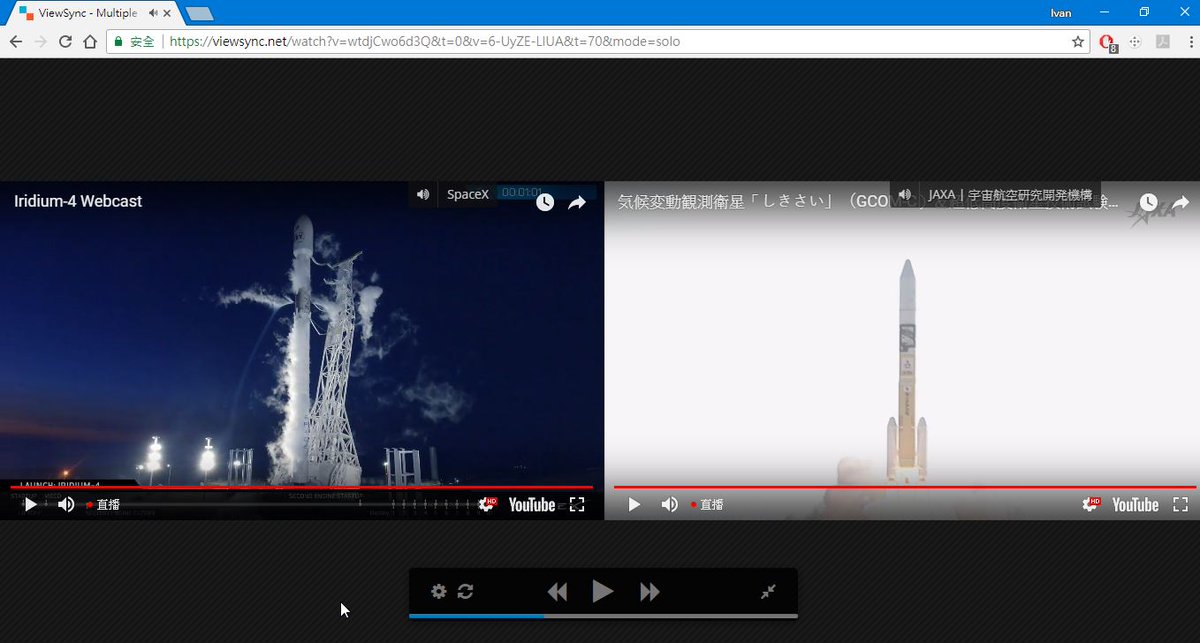The height and width of the screenshot is (643, 1200).
Task: Click the gray extension icon
Action: pos(1163,42)
